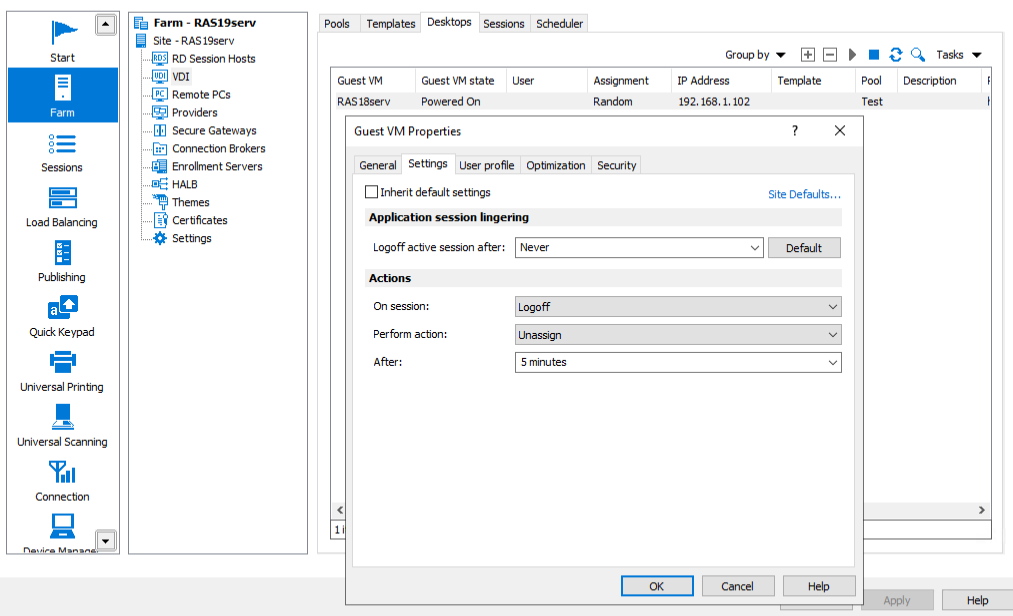The image size is (1013, 616).
Task: Open the Group by dropdown menu
Action: [x=755, y=55]
